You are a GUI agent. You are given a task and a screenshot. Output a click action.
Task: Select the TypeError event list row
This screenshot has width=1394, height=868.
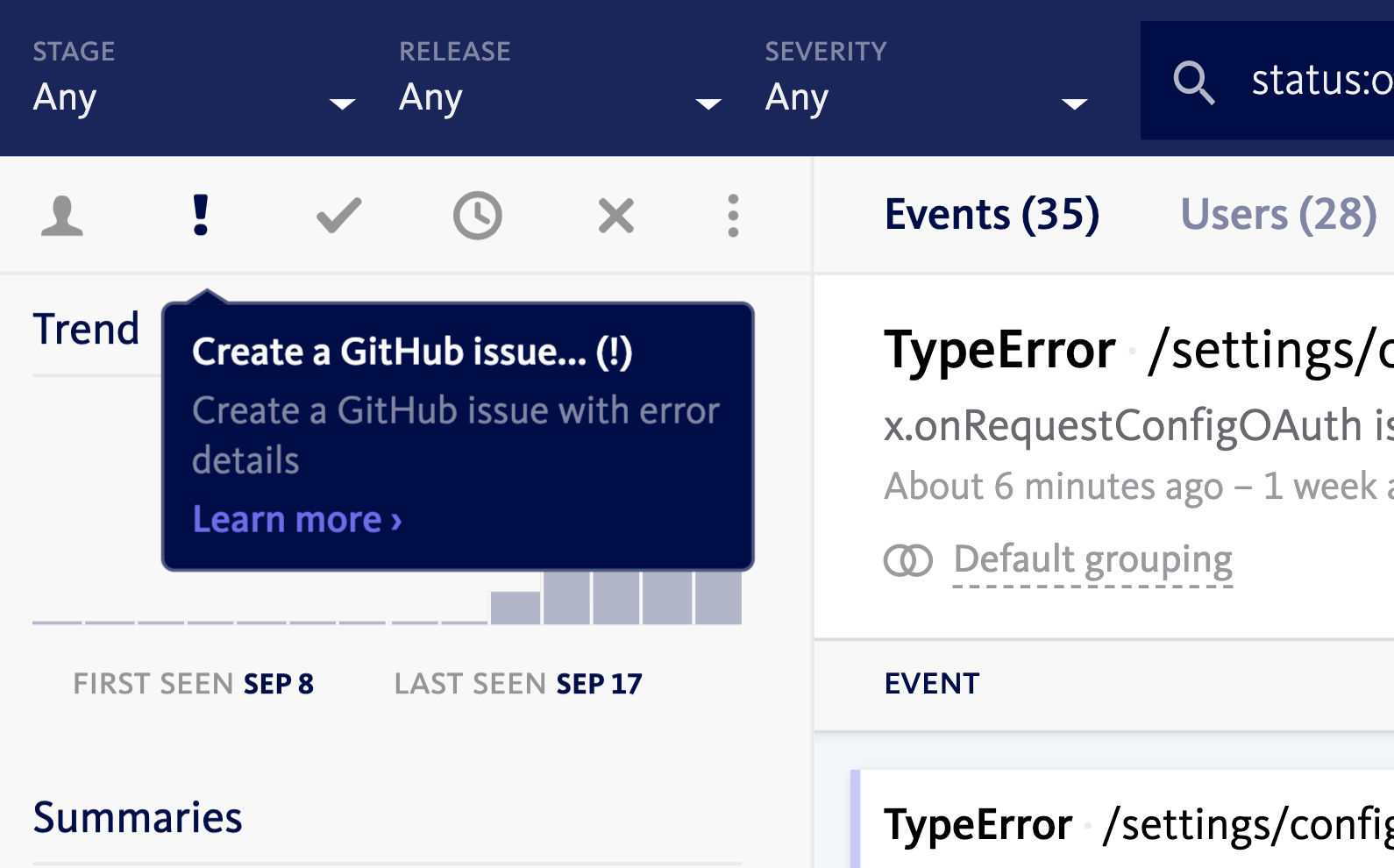coord(1122,819)
